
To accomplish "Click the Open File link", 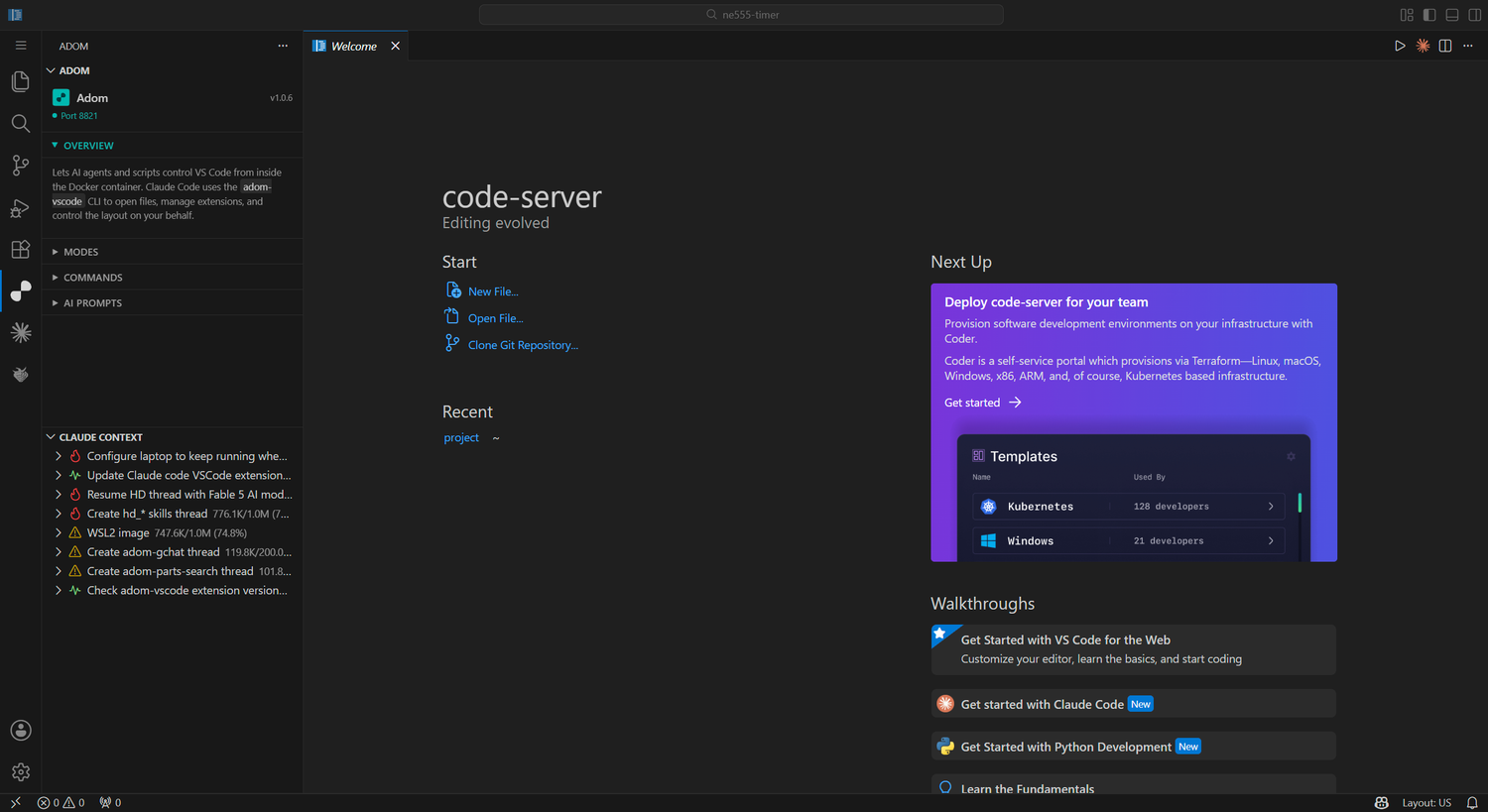I will (x=495, y=318).
